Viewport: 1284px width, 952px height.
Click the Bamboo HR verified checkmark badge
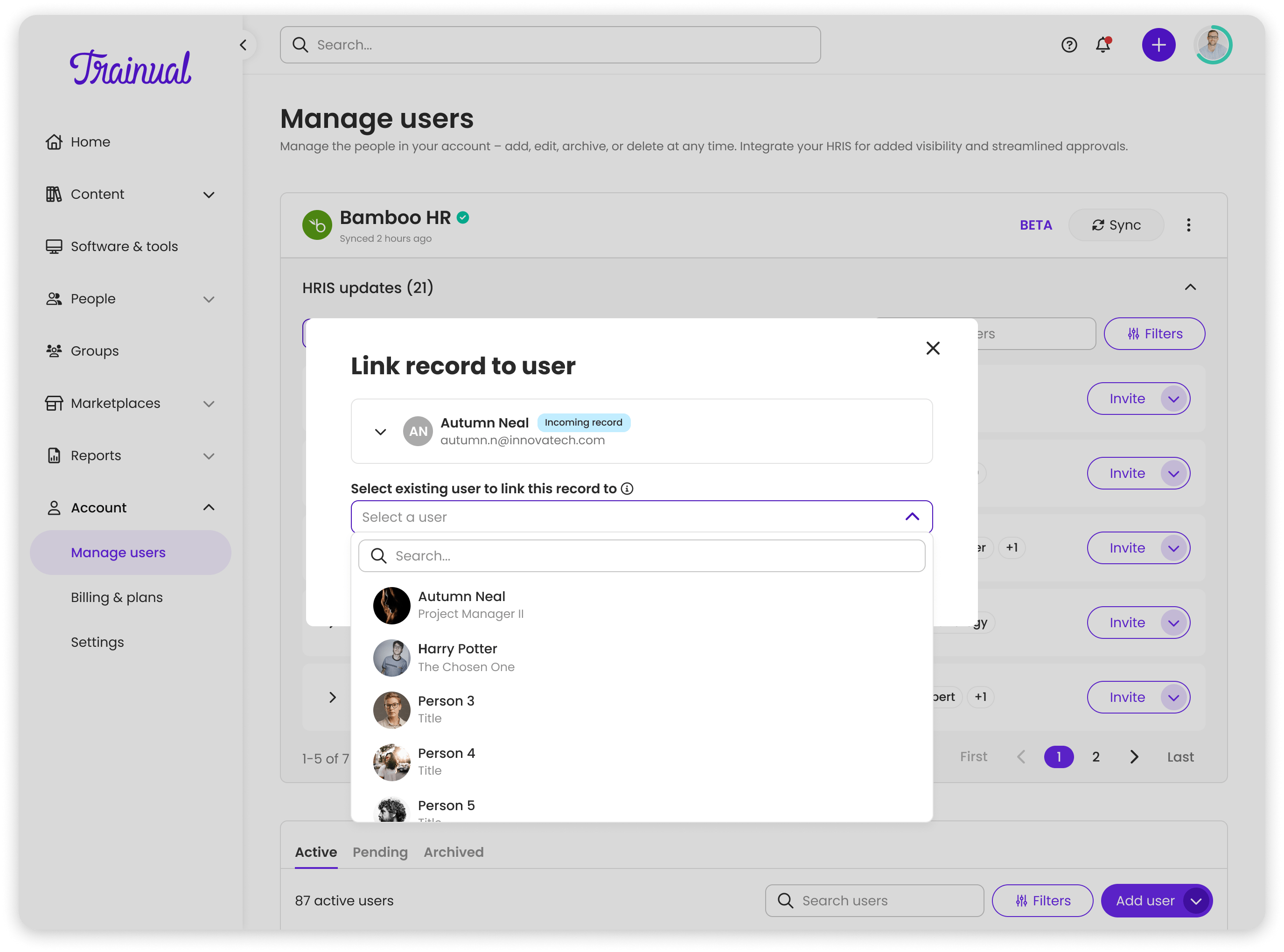(462, 218)
